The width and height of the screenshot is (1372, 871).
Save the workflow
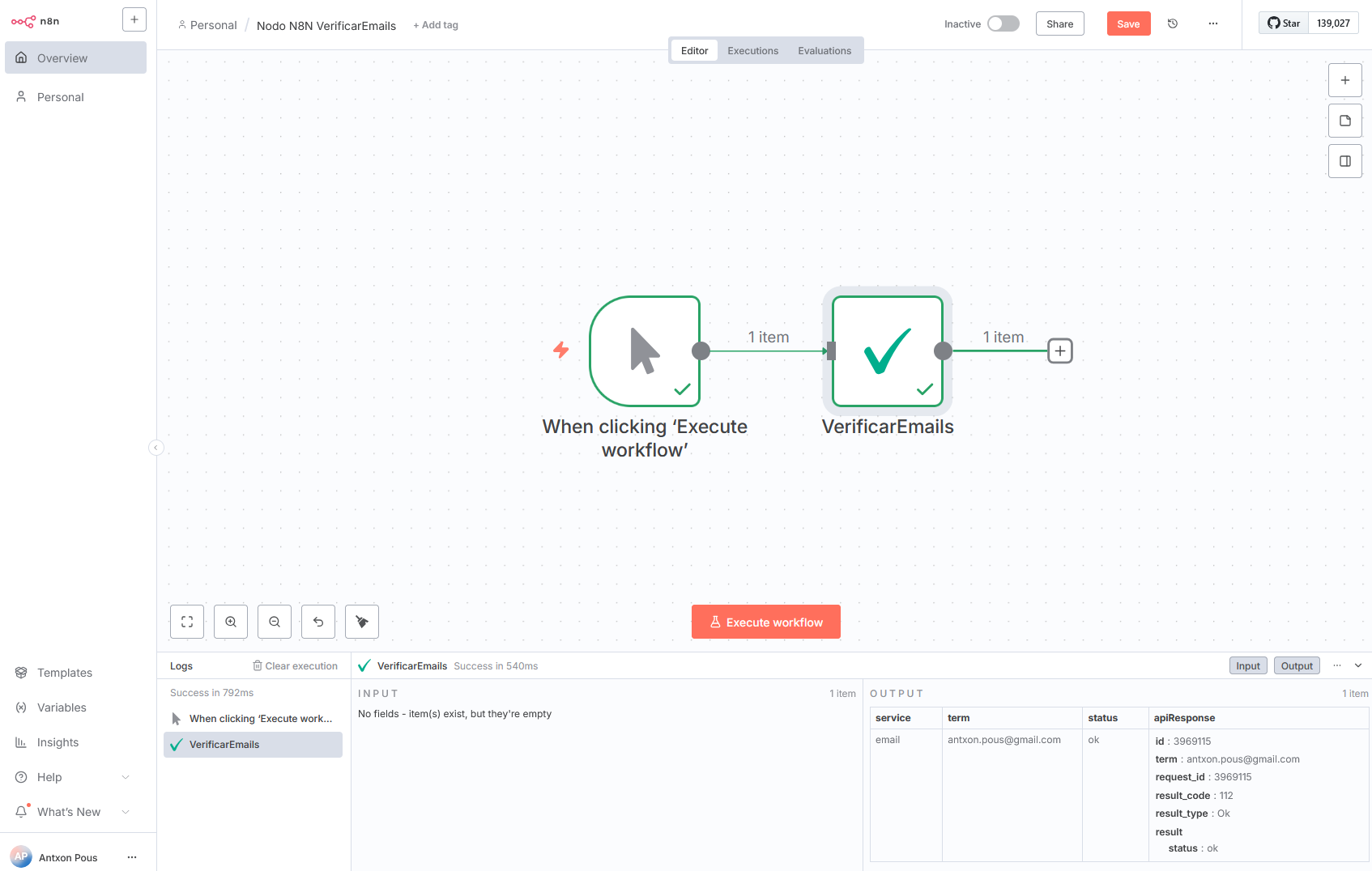tap(1128, 23)
